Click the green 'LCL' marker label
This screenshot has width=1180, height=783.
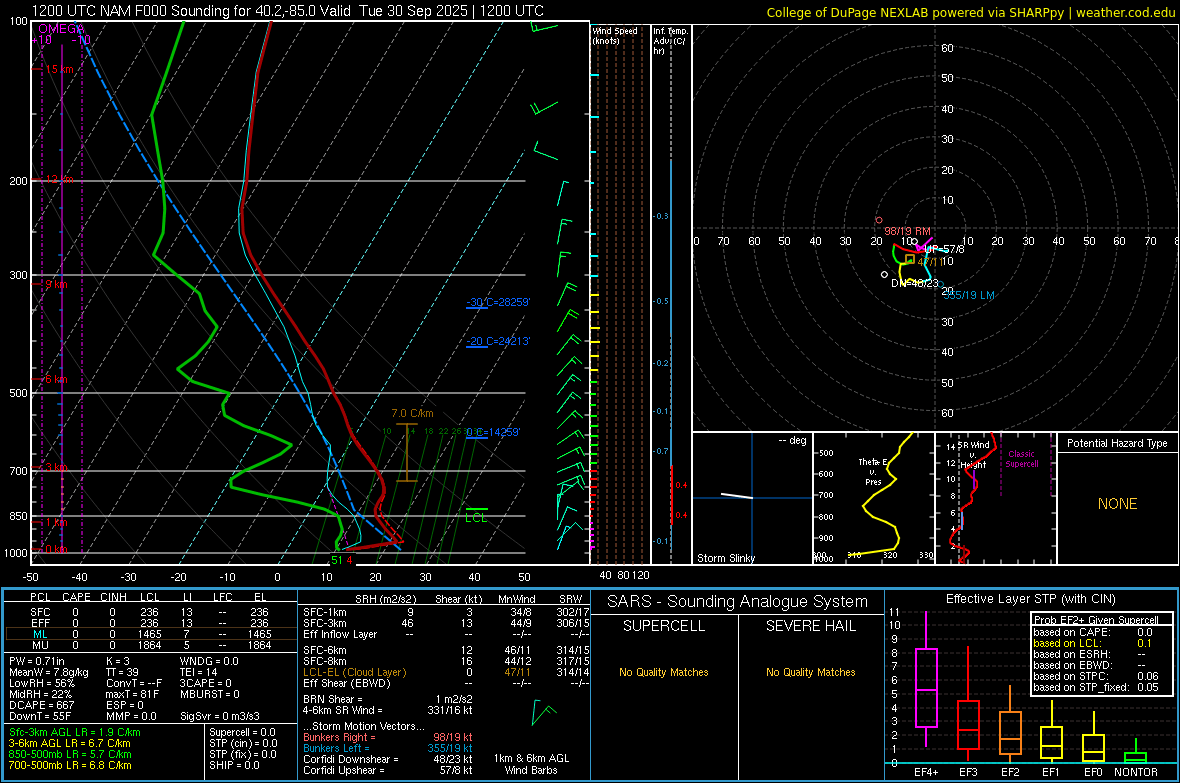pyautogui.click(x=476, y=518)
